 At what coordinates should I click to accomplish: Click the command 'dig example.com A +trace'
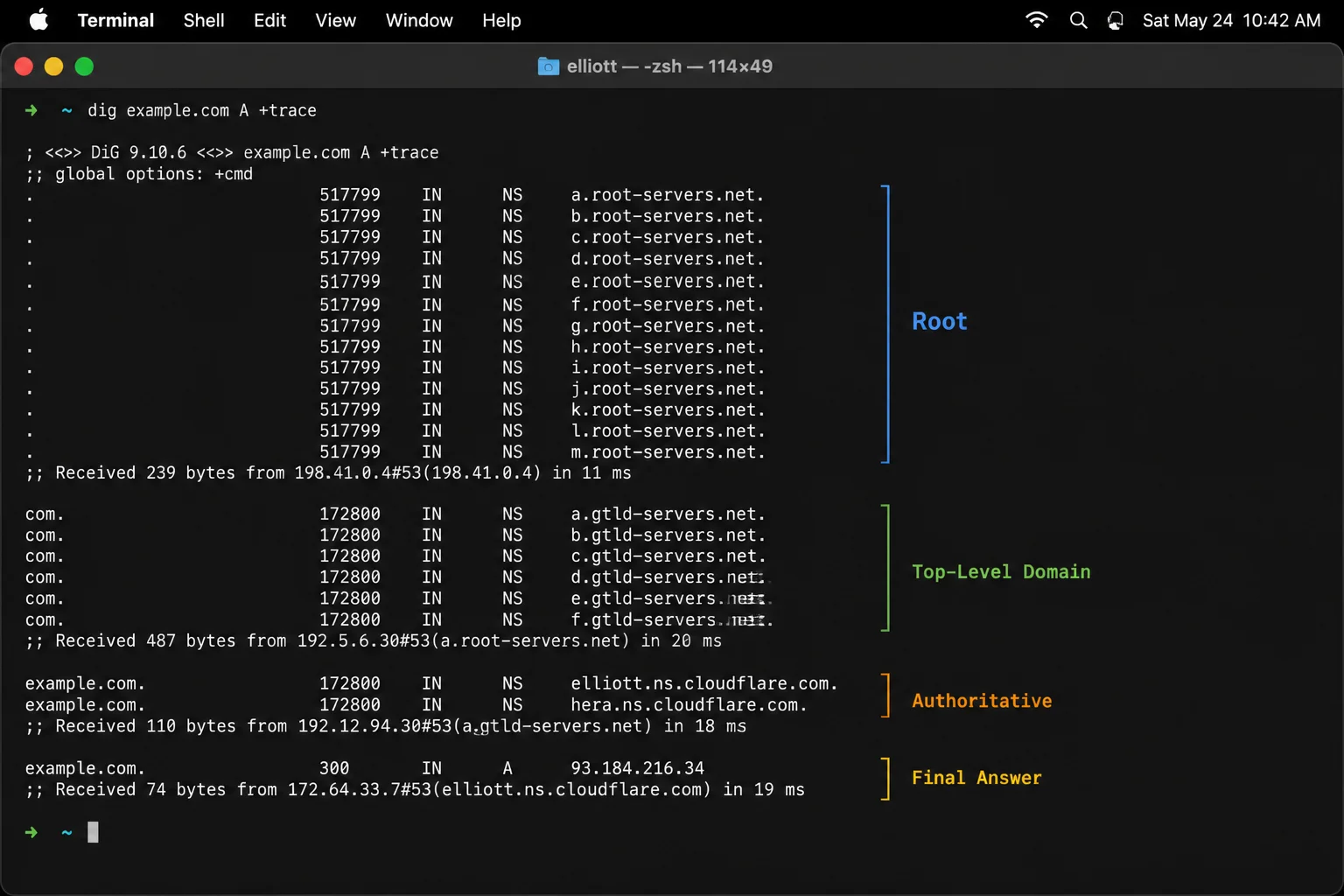tap(202, 110)
